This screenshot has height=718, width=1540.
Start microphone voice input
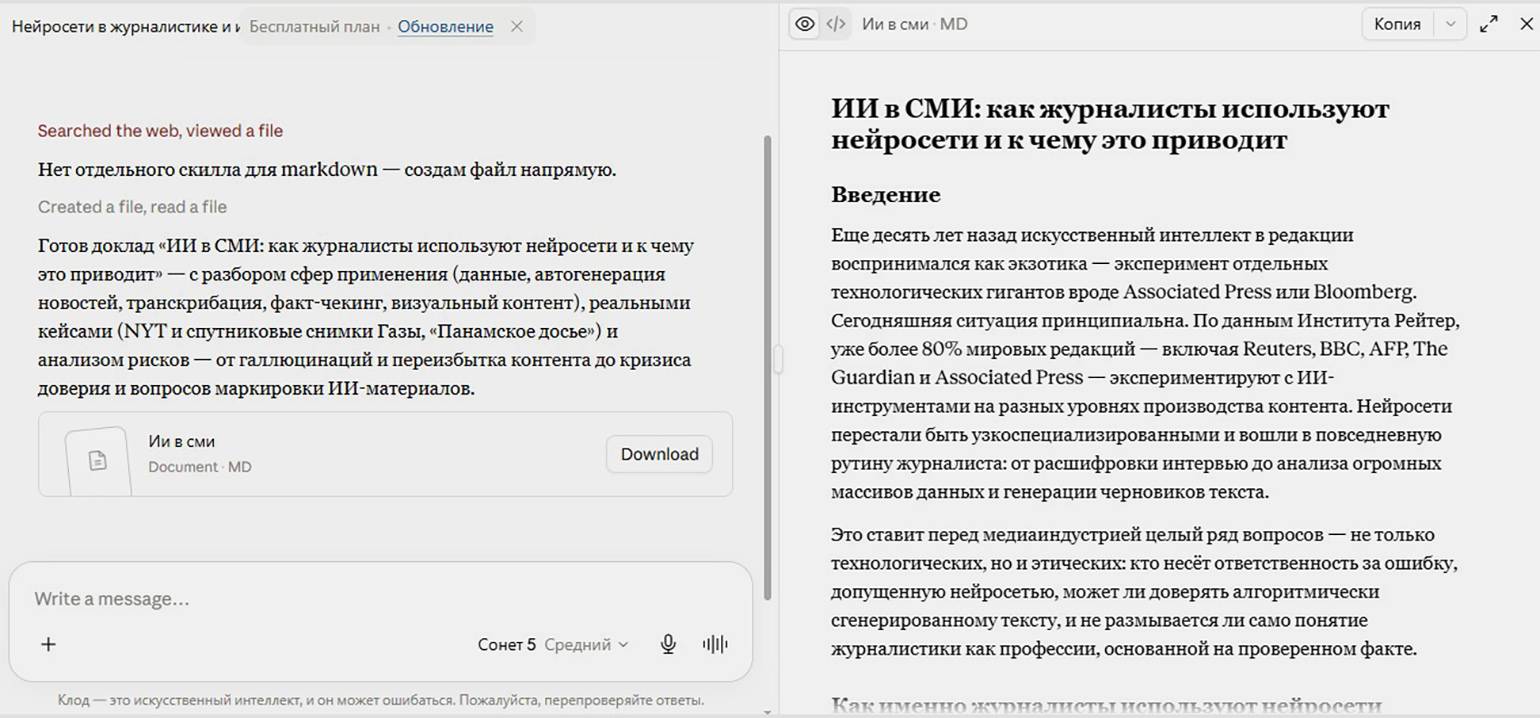668,645
